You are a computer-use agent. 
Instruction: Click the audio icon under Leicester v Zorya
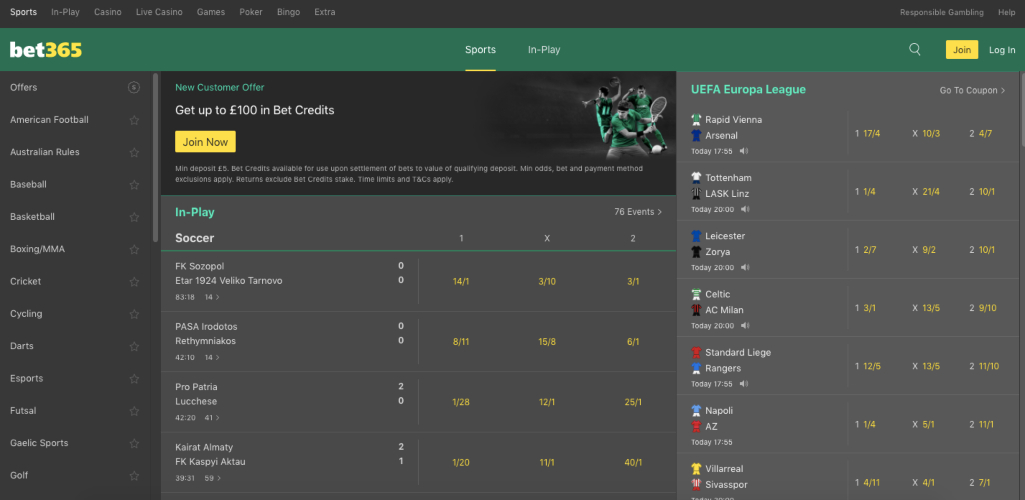click(x=744, y=267)
